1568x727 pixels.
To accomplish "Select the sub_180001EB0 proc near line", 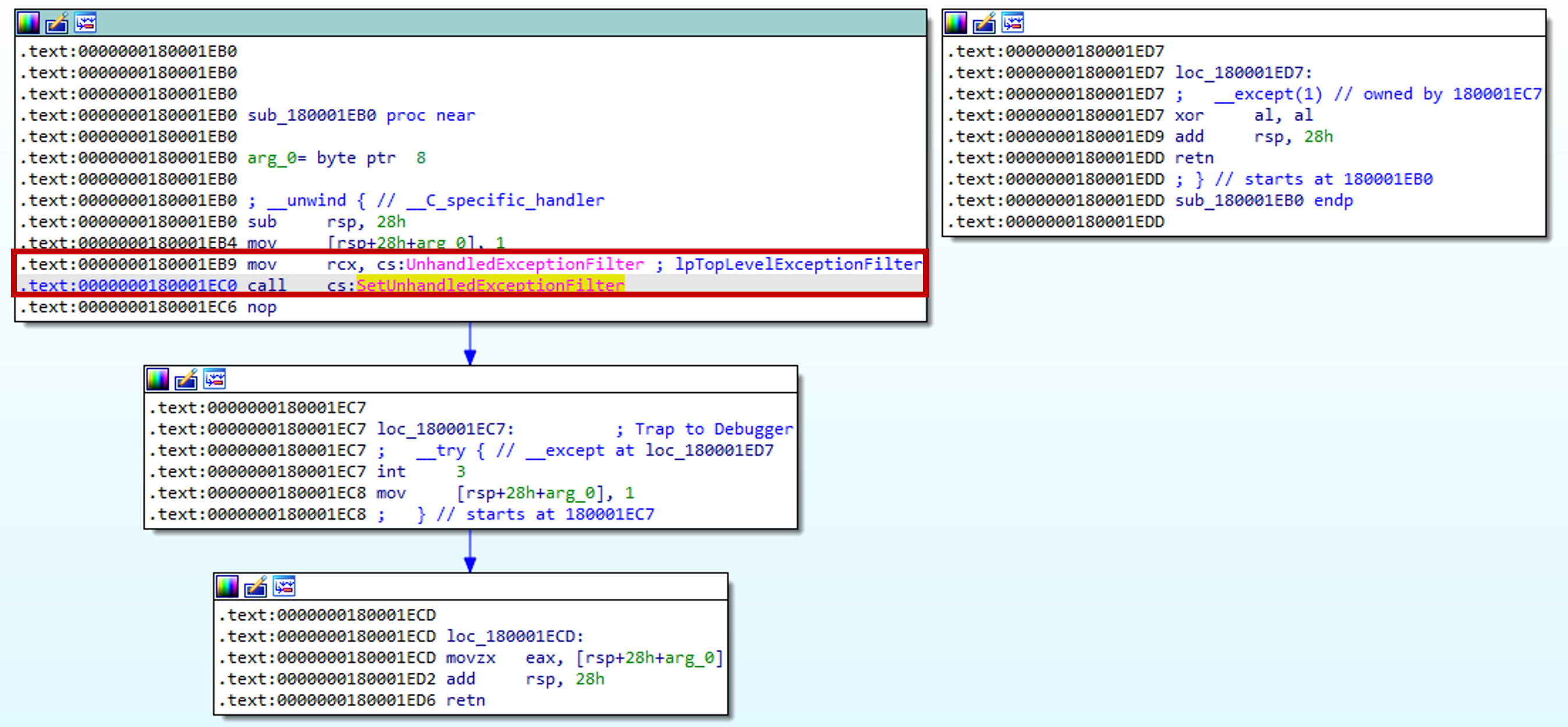I will (361, 115).
